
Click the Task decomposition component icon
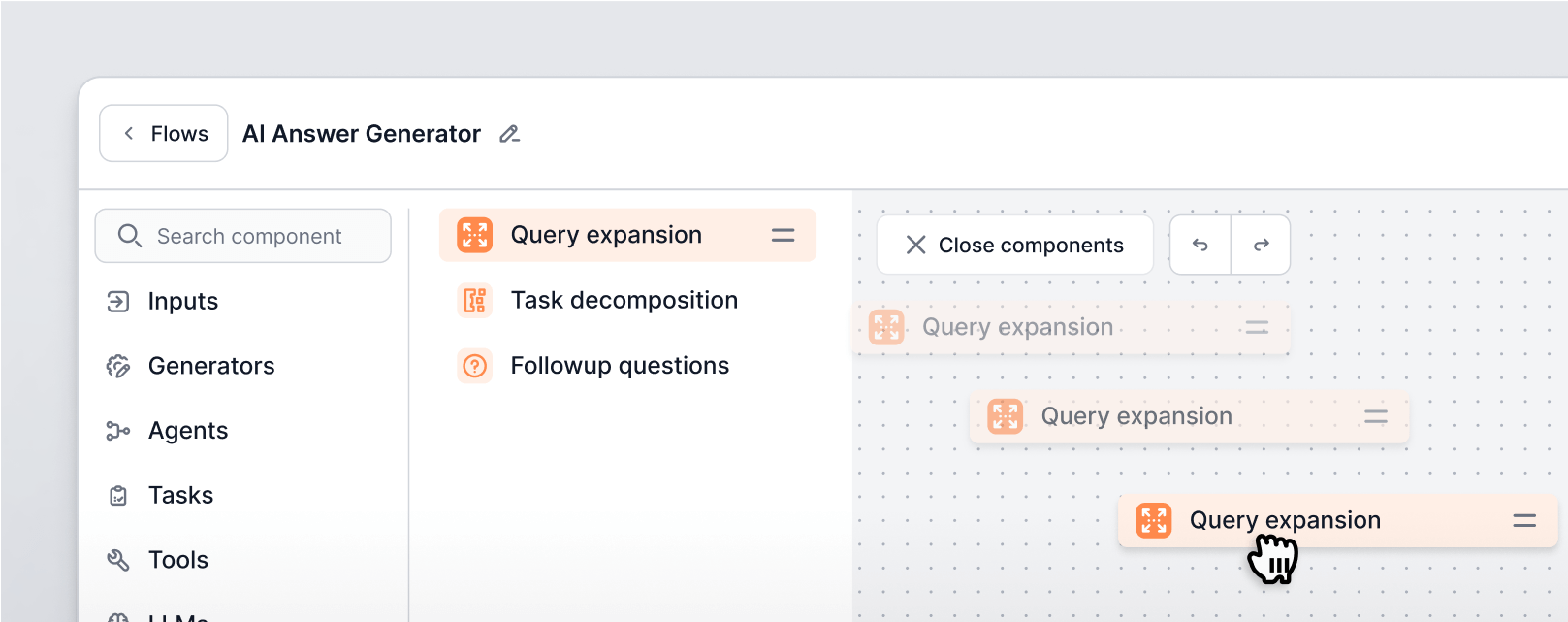(474, 300)
